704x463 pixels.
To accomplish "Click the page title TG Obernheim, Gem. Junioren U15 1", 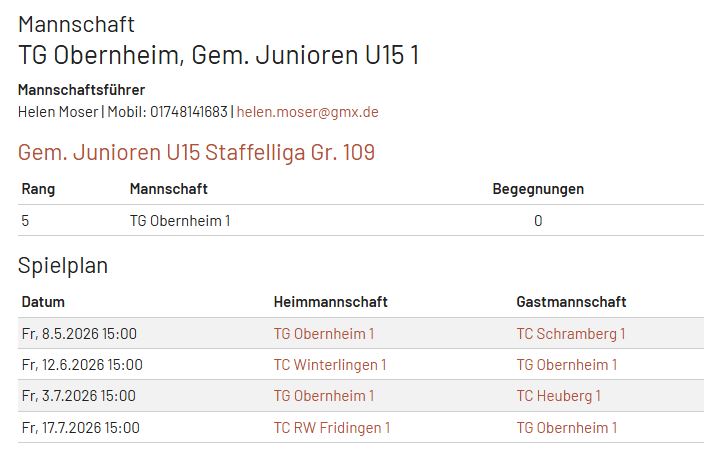I will click(218, 55).
